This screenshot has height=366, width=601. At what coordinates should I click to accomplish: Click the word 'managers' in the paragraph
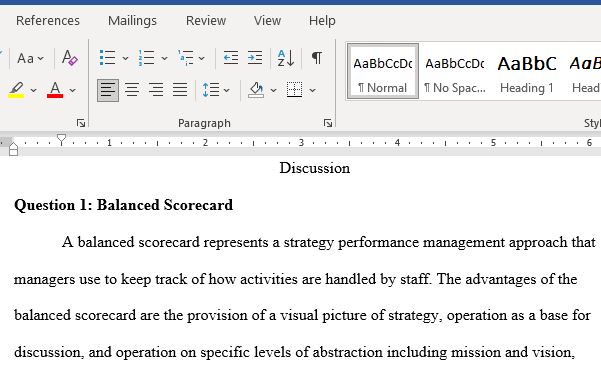44,279
